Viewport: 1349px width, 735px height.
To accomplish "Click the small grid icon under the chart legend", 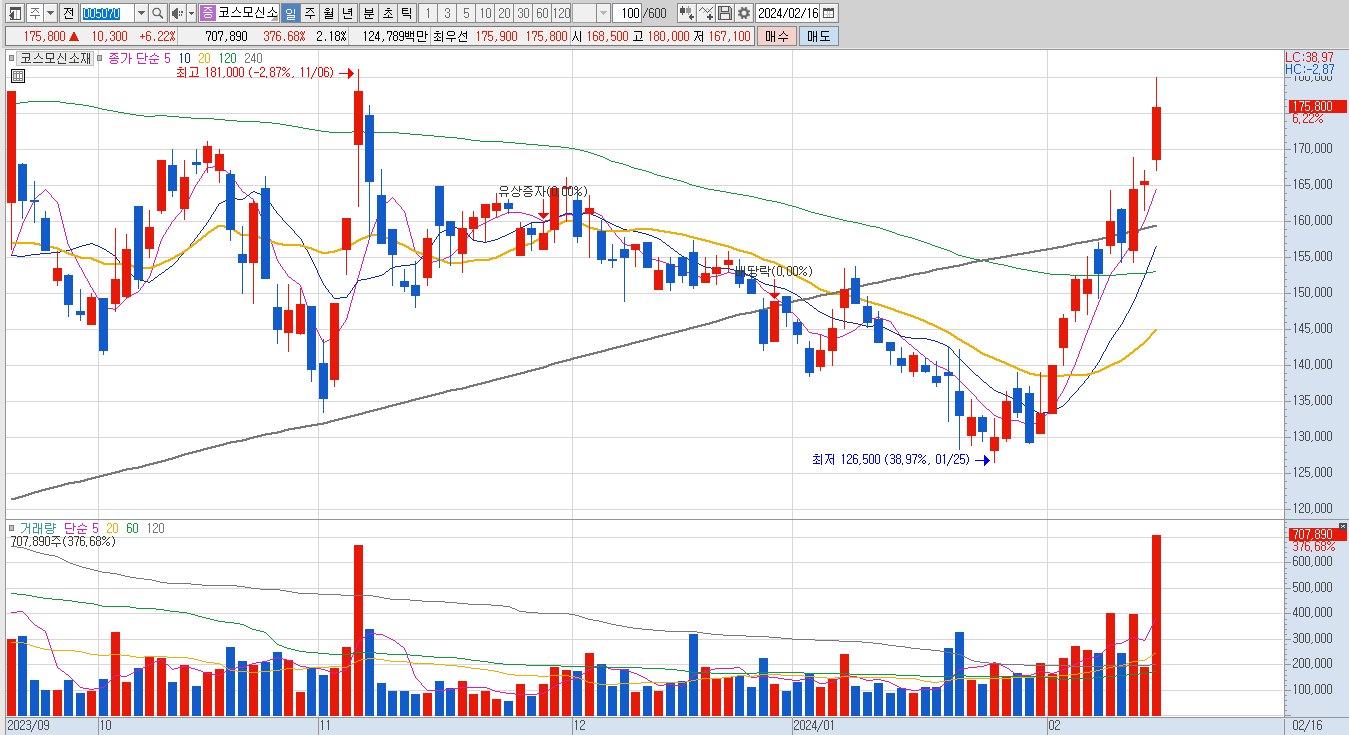I will click(x=18, y=75).
